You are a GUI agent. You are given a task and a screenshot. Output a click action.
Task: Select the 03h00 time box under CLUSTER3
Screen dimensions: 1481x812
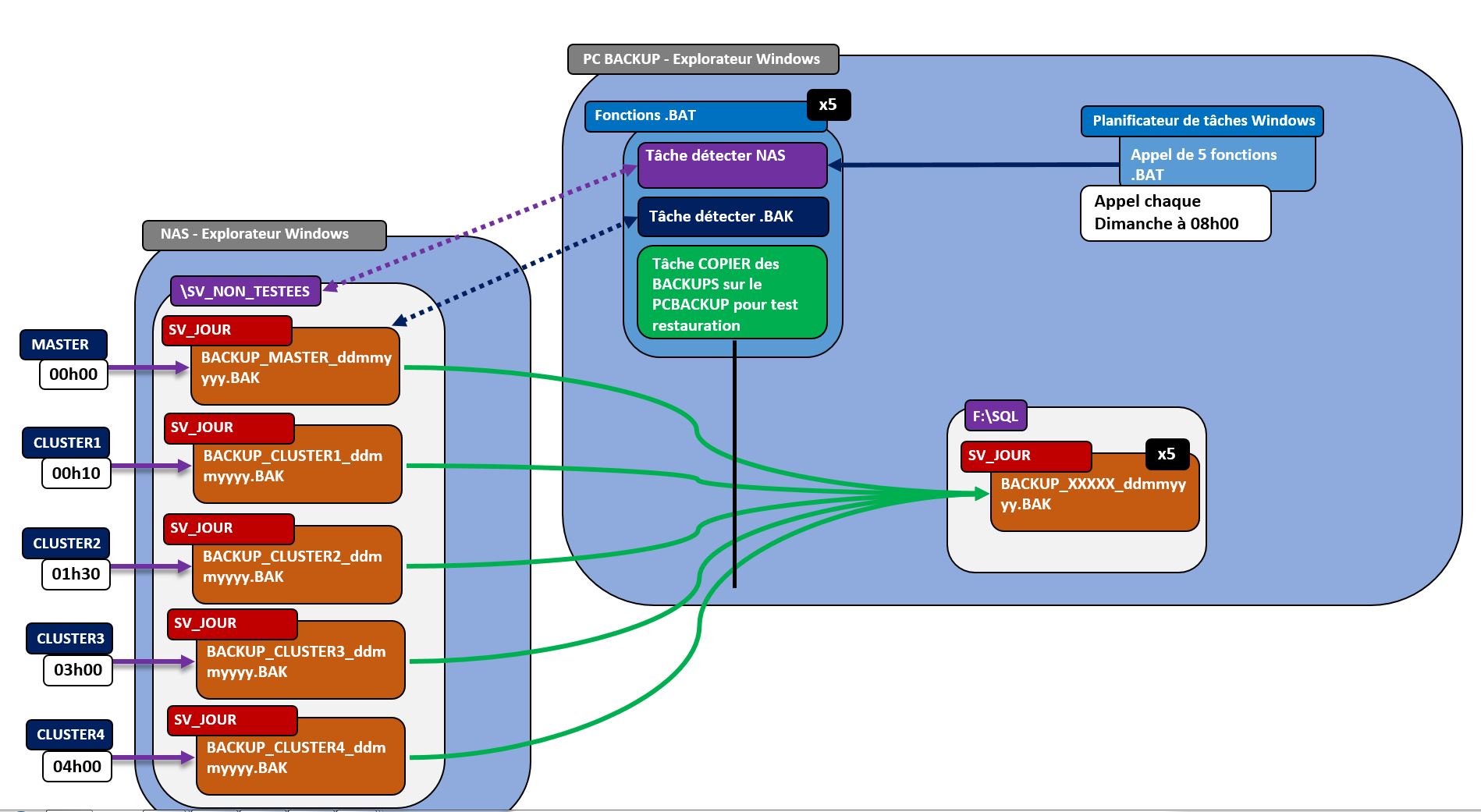click(78, 670)
